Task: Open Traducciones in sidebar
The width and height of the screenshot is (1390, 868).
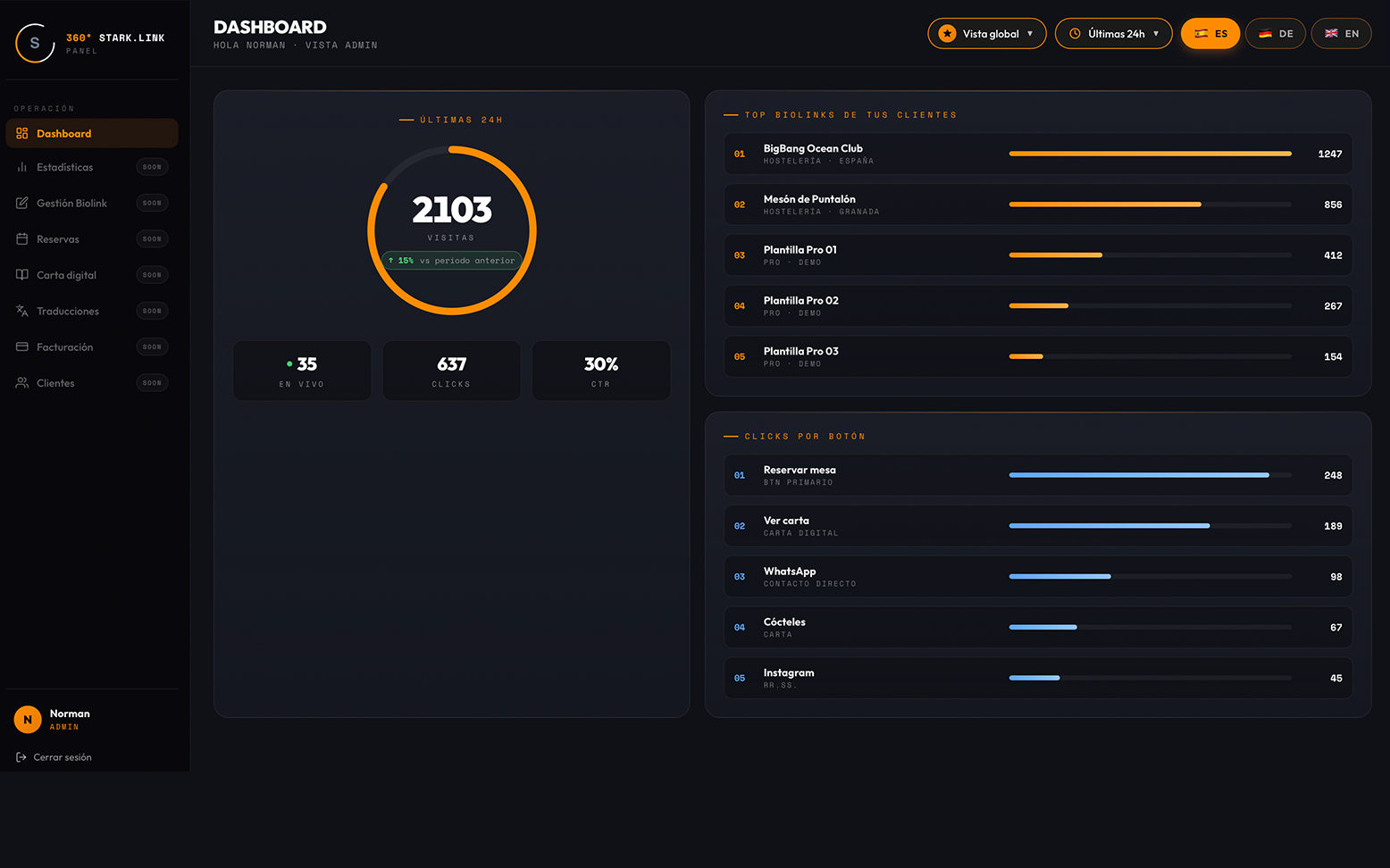Action: click(92, 311)
